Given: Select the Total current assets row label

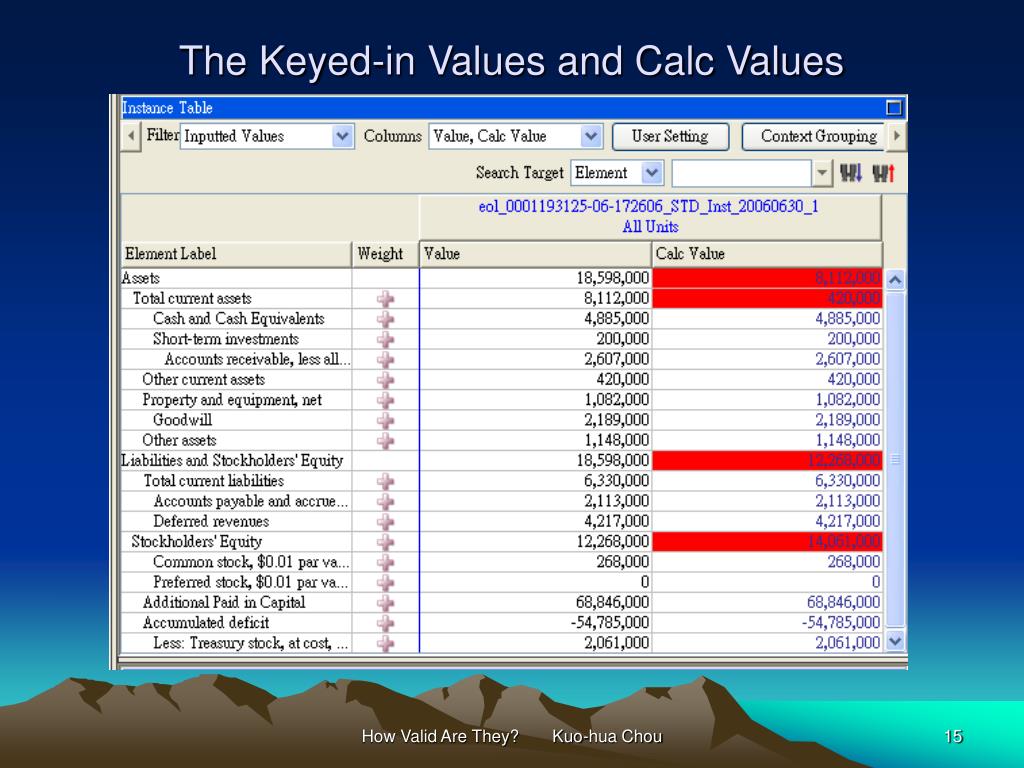Looking at the screenshot, I should click(192, 298).
